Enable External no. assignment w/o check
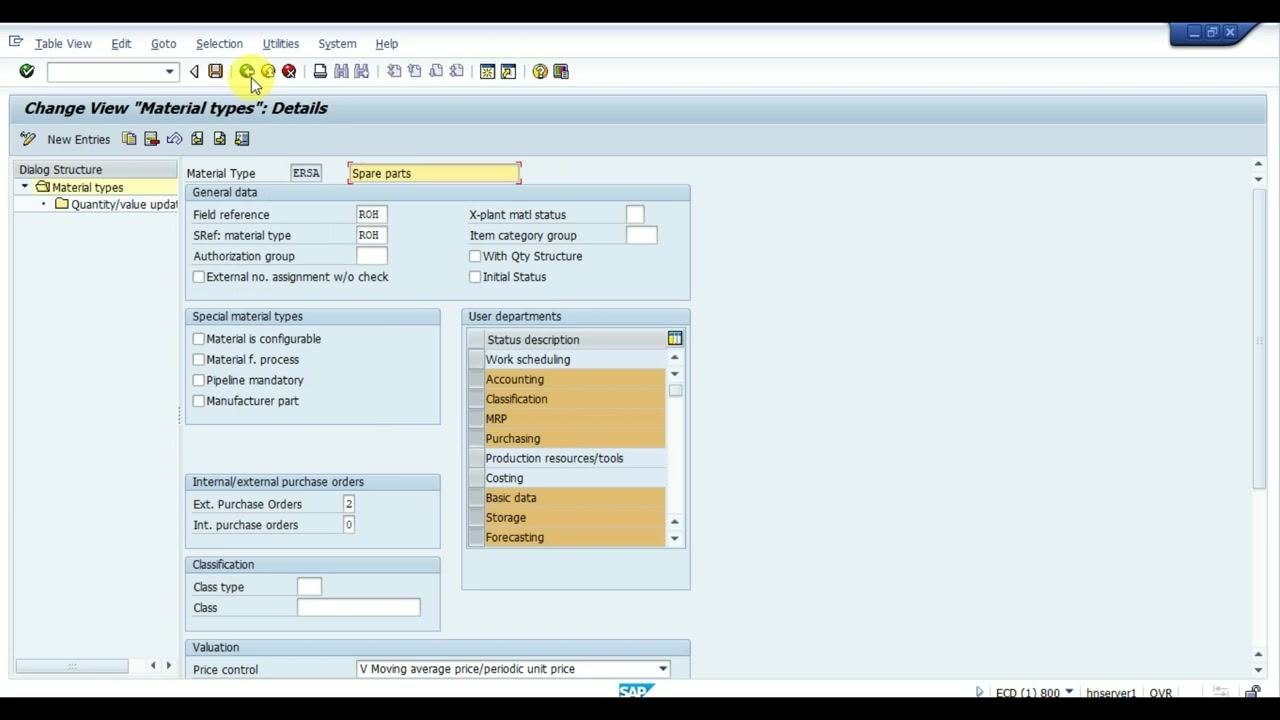Image resolution: width=1280 pixels, height=720 pixels. [x=199, y=277]
